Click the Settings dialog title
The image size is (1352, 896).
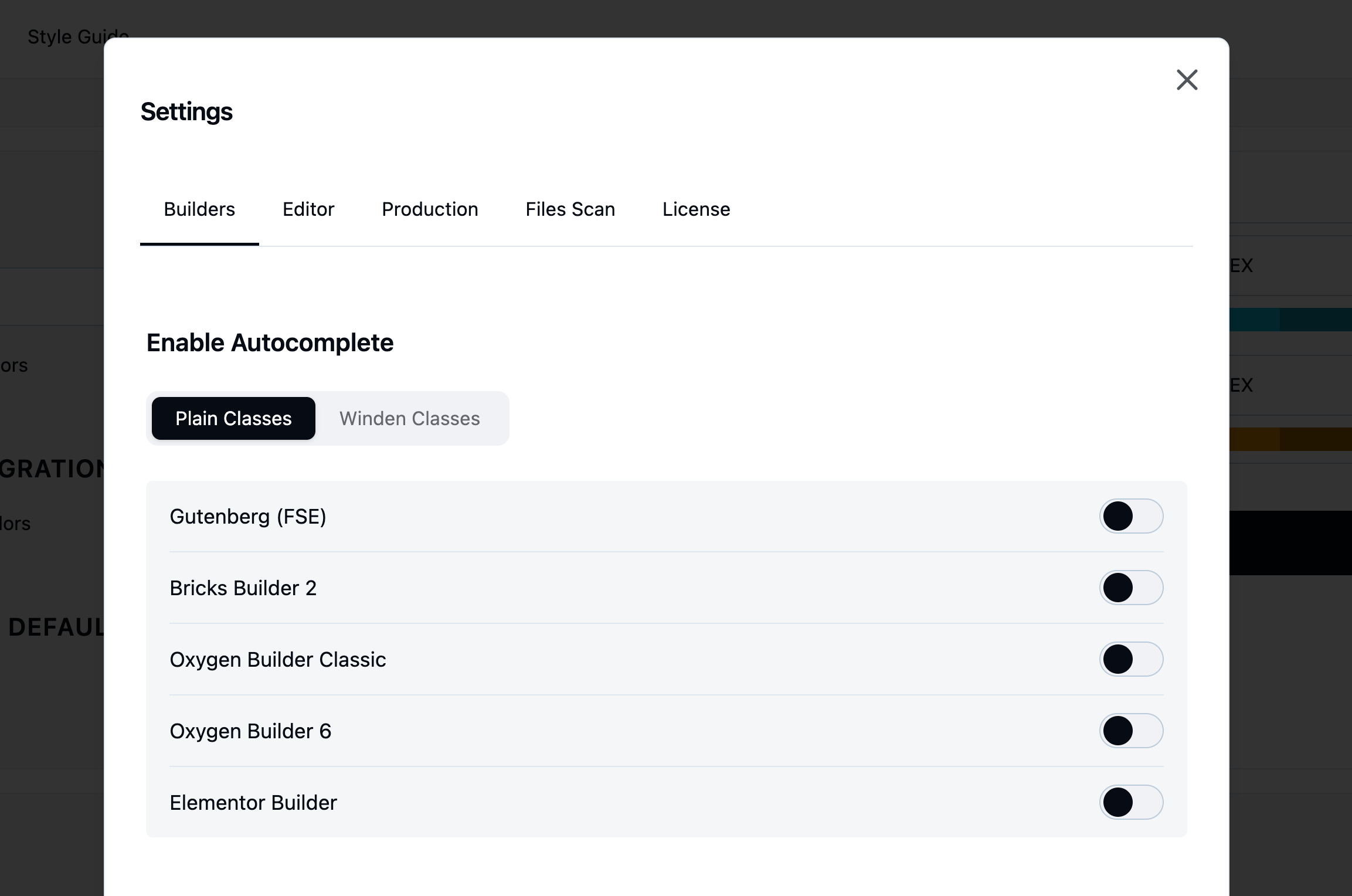[186, 112]
